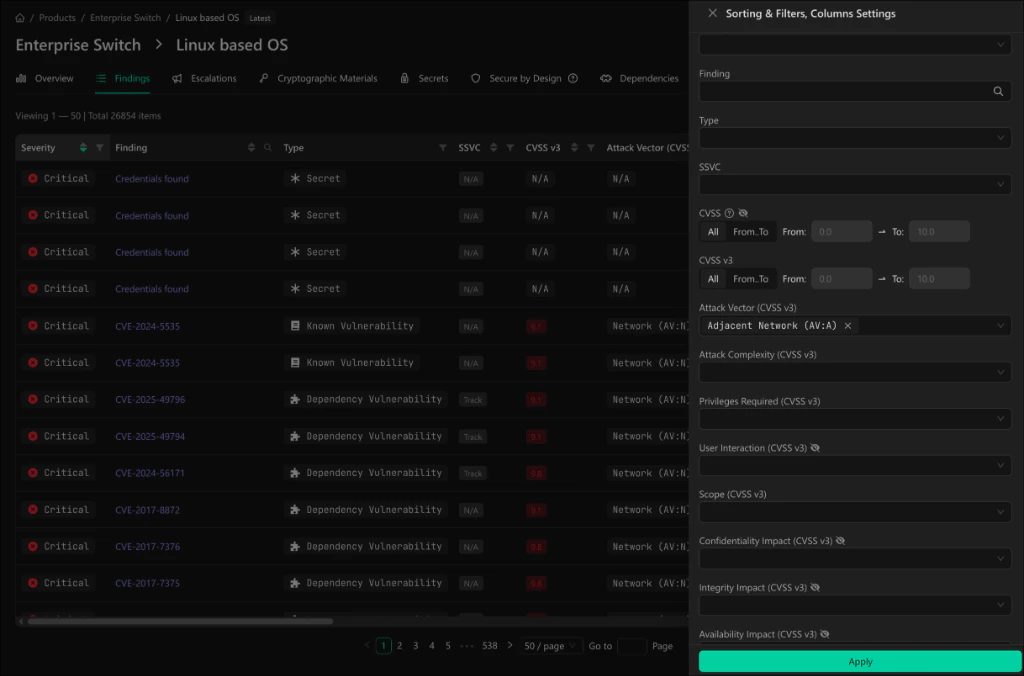1024x676 pixels.
Task: Sort the CVSS v3 column
Action: click(x=574, y=148)
